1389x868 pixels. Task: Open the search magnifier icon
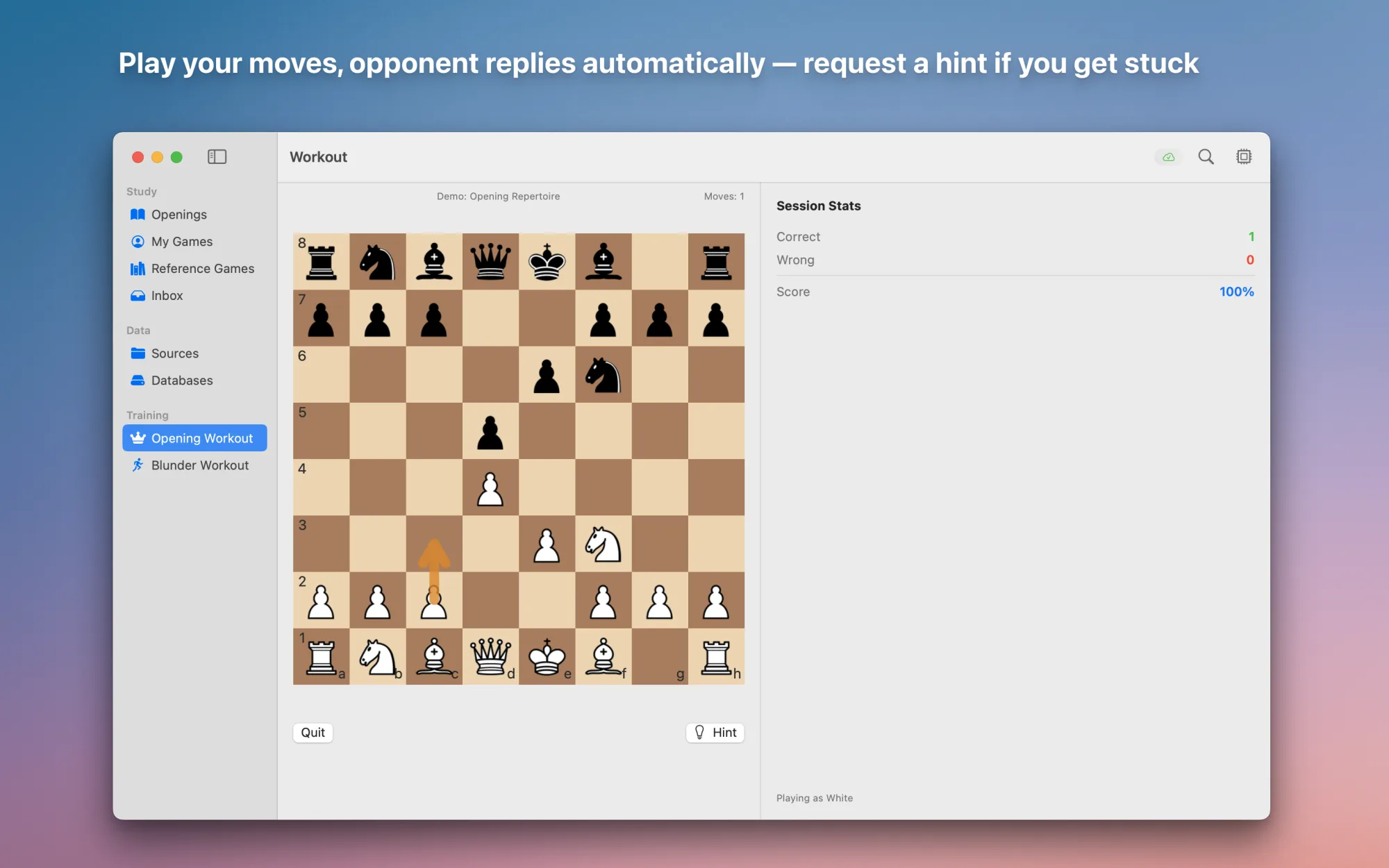click(x=1206, y=157)
